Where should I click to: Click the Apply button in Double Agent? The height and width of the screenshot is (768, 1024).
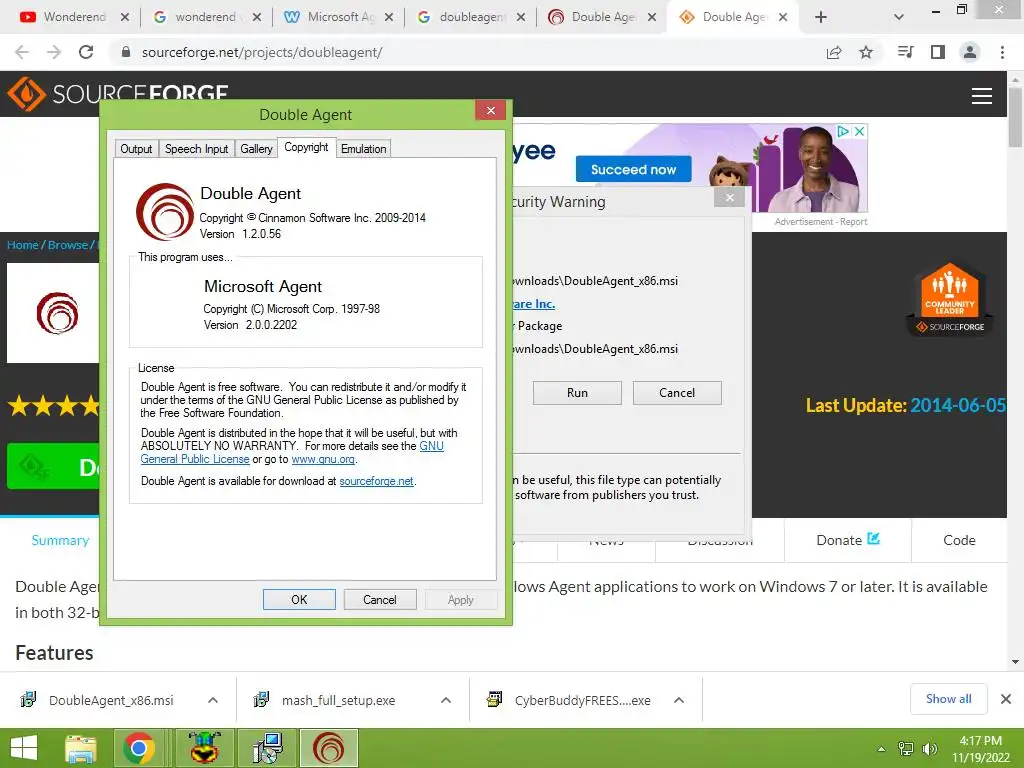(x=460, y=600)
